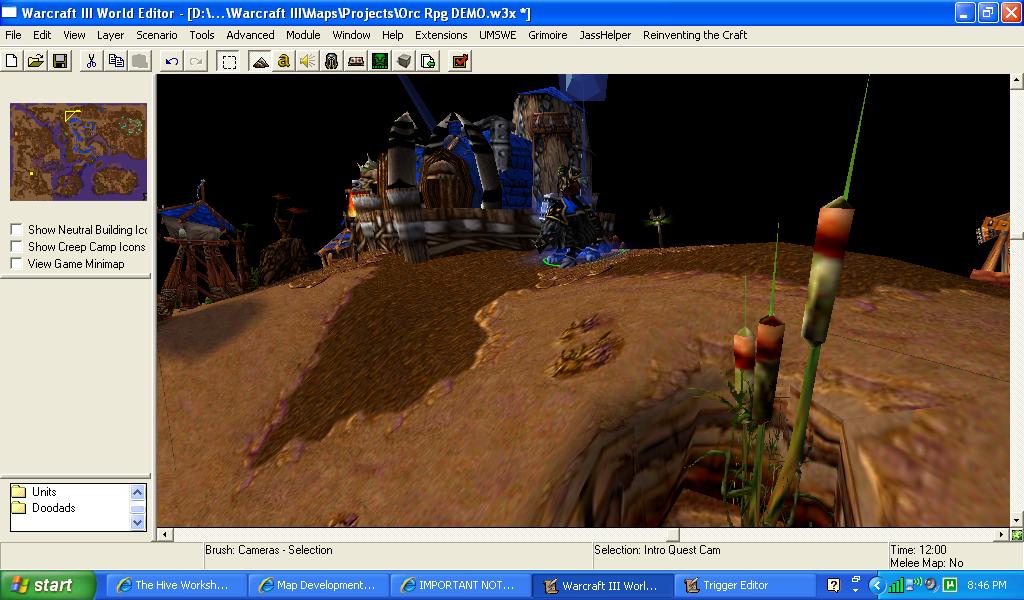Click the Windows start button
The width and height of the screenshot is (1024, 600).
pos(47,585)
